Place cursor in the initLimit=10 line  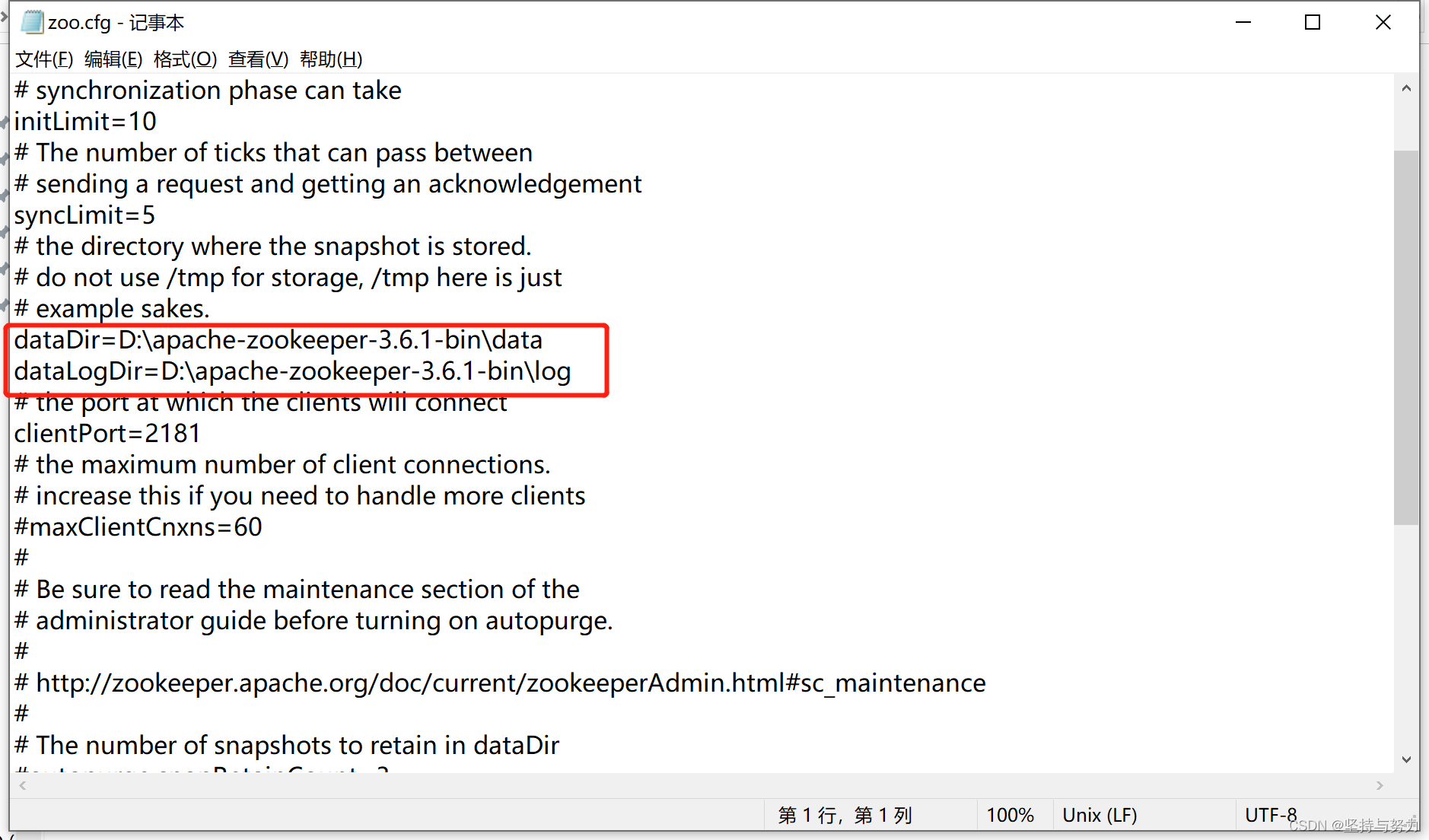pos(85,121)
